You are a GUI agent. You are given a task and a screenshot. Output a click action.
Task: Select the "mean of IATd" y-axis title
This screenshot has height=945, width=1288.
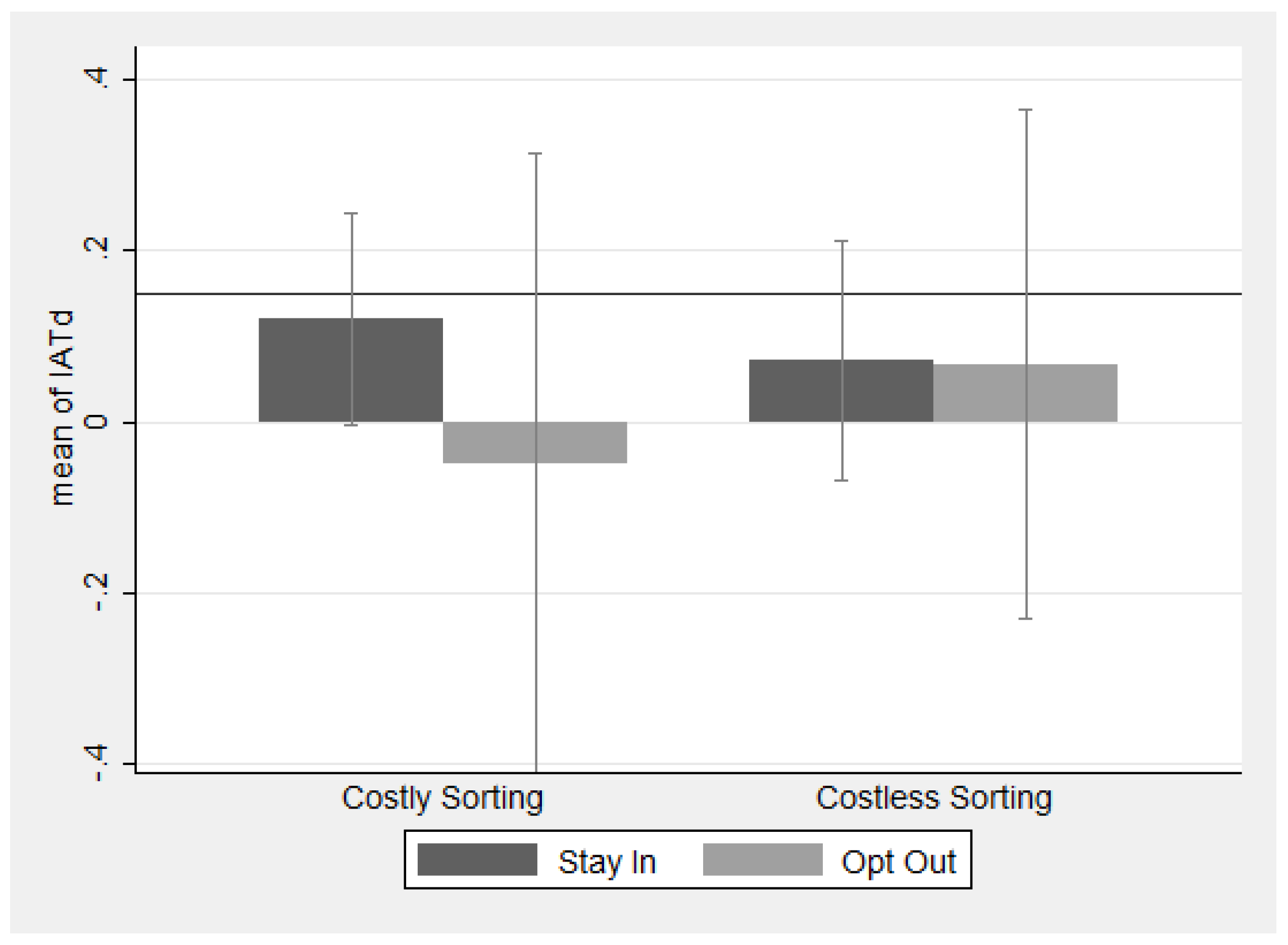coord(62,408)
